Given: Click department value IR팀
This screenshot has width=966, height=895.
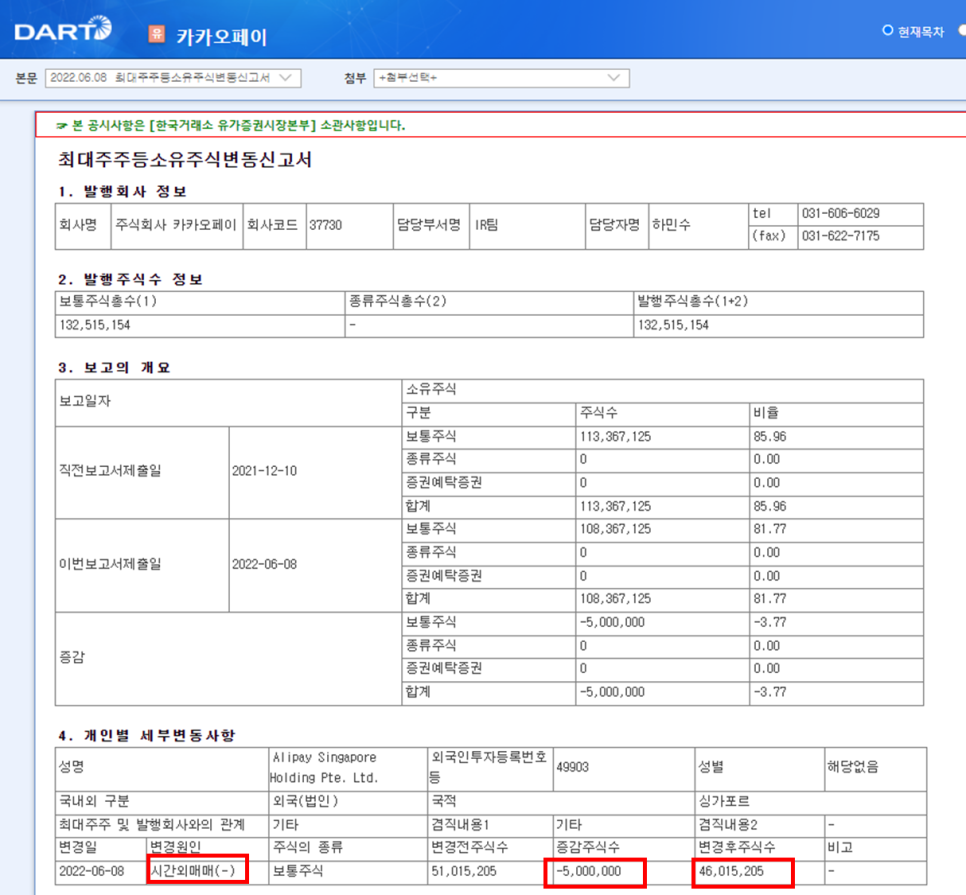Looking at the screenshot, I should coord(486,225).
